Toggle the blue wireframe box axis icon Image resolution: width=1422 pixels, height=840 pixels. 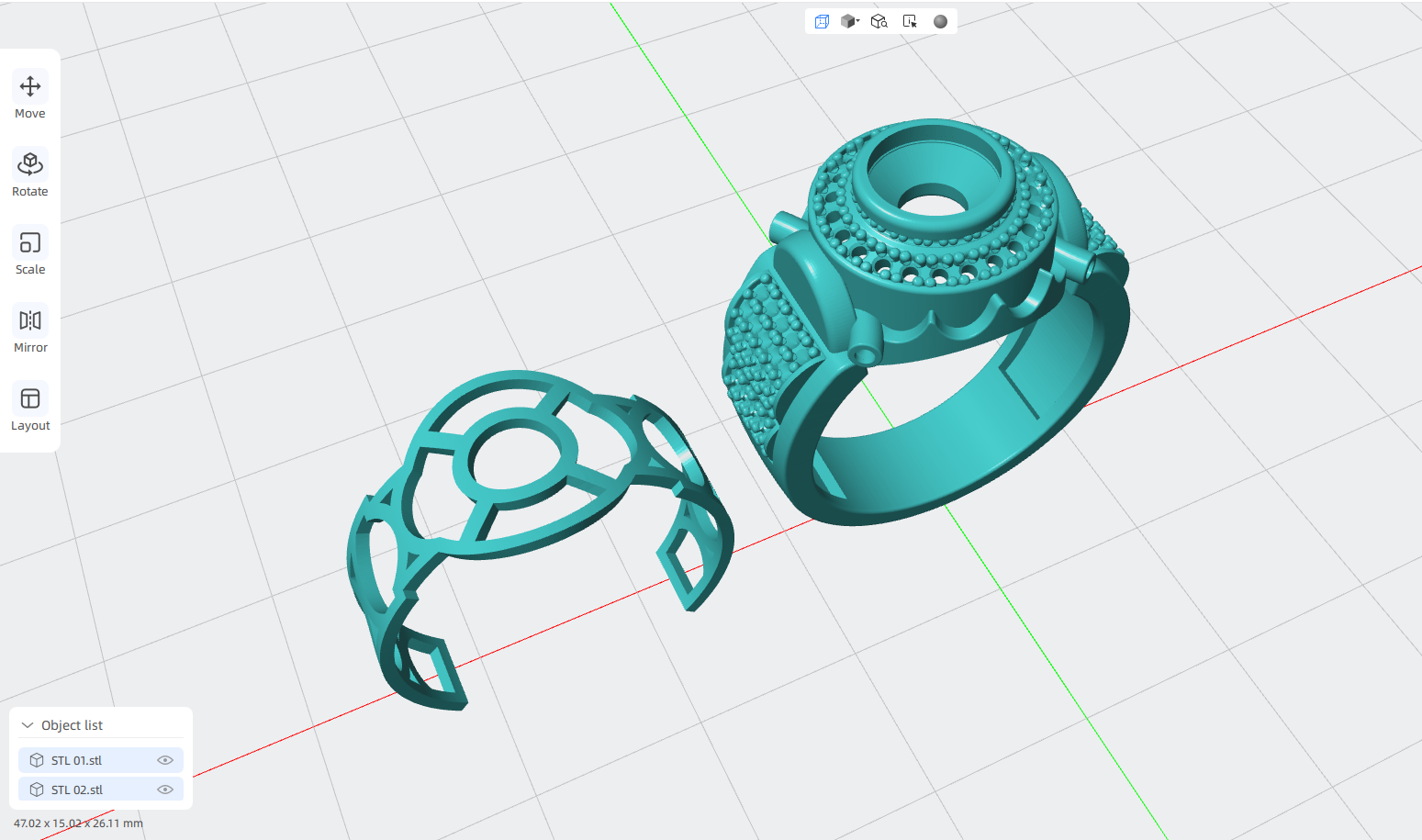click(x=822, y=21)
